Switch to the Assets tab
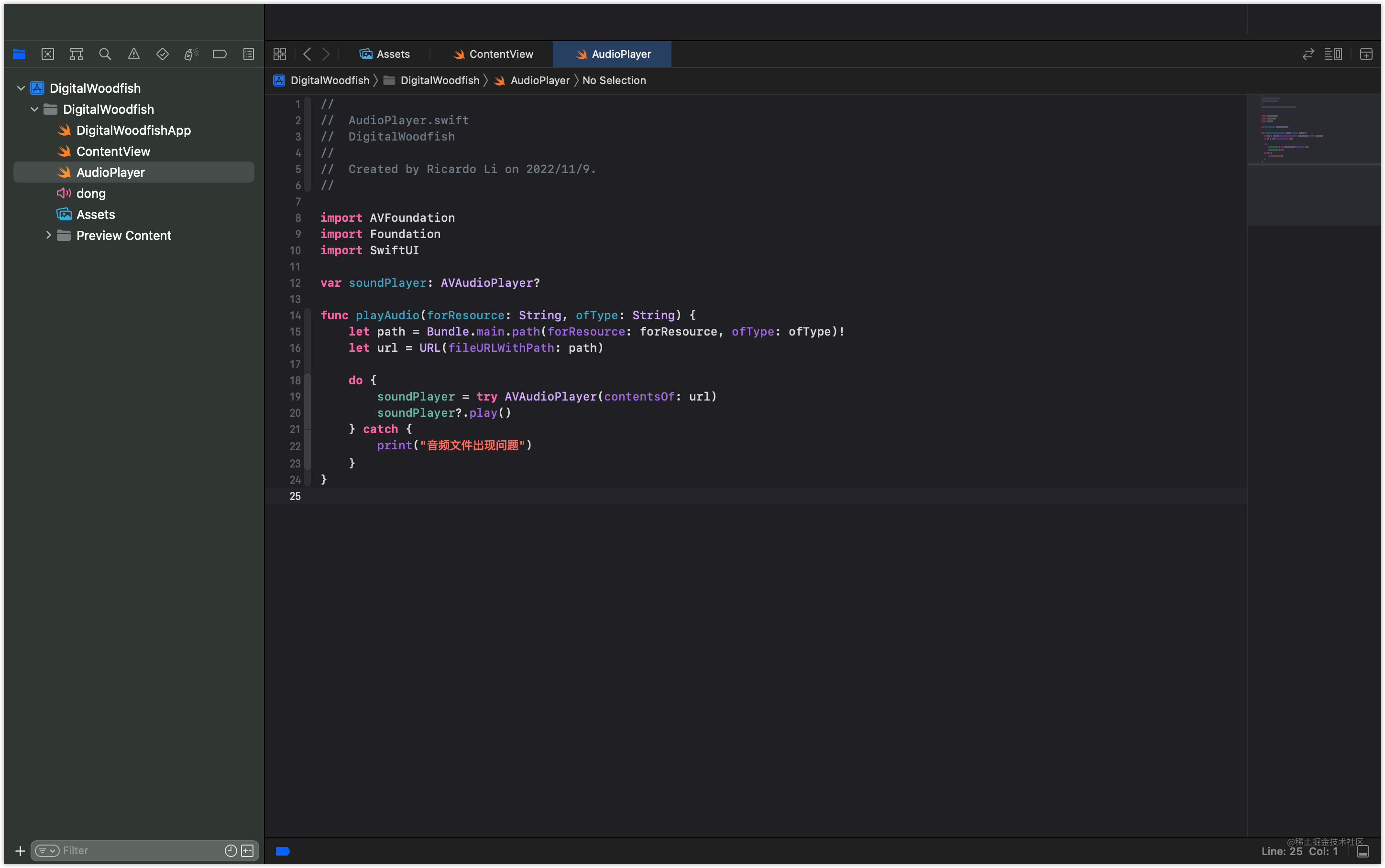Screen dimensions: 1385x868 pos(385,54)
